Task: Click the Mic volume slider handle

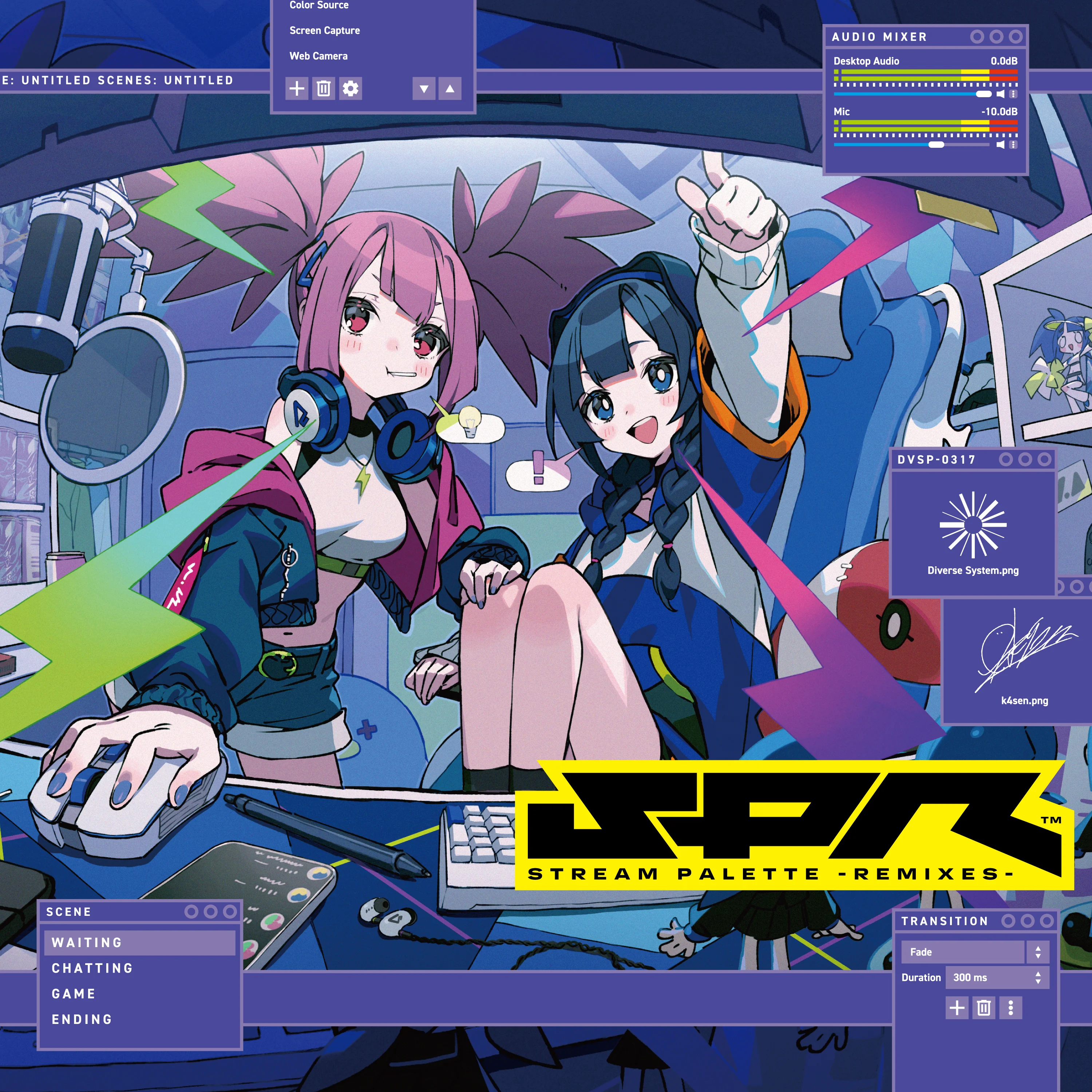Action: pyautogui.click(x=937, y=145)
